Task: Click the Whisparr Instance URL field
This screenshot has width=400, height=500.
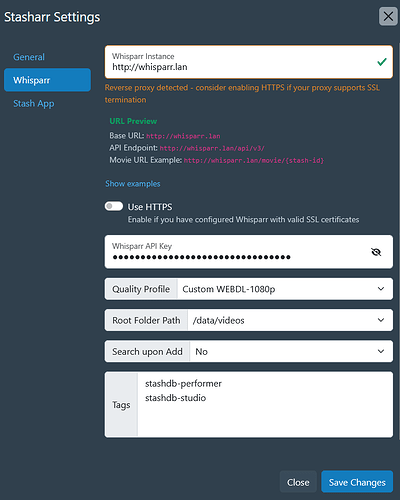Action: point(249,62)
